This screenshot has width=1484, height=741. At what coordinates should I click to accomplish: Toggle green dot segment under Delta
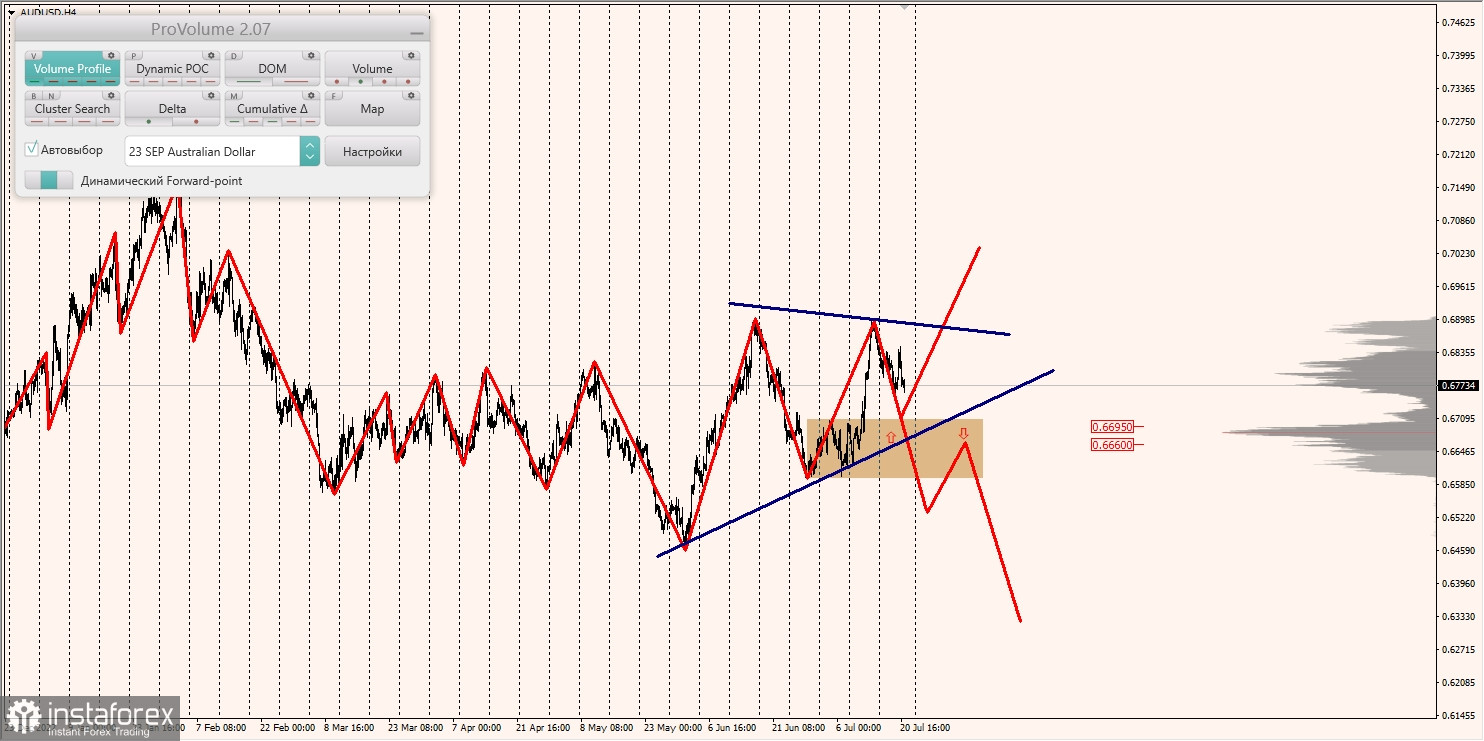[149, 121]
